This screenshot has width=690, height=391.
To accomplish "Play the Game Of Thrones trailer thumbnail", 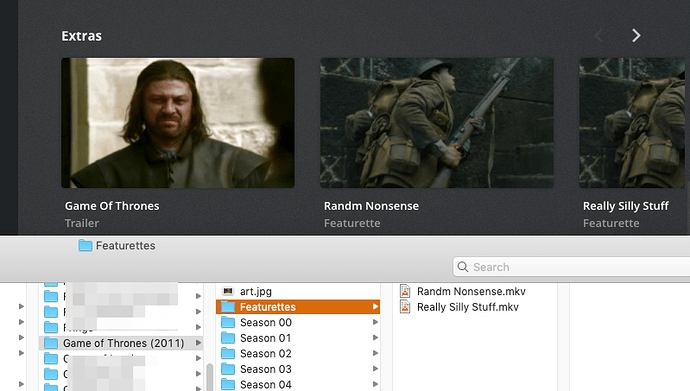I will 178,123.
